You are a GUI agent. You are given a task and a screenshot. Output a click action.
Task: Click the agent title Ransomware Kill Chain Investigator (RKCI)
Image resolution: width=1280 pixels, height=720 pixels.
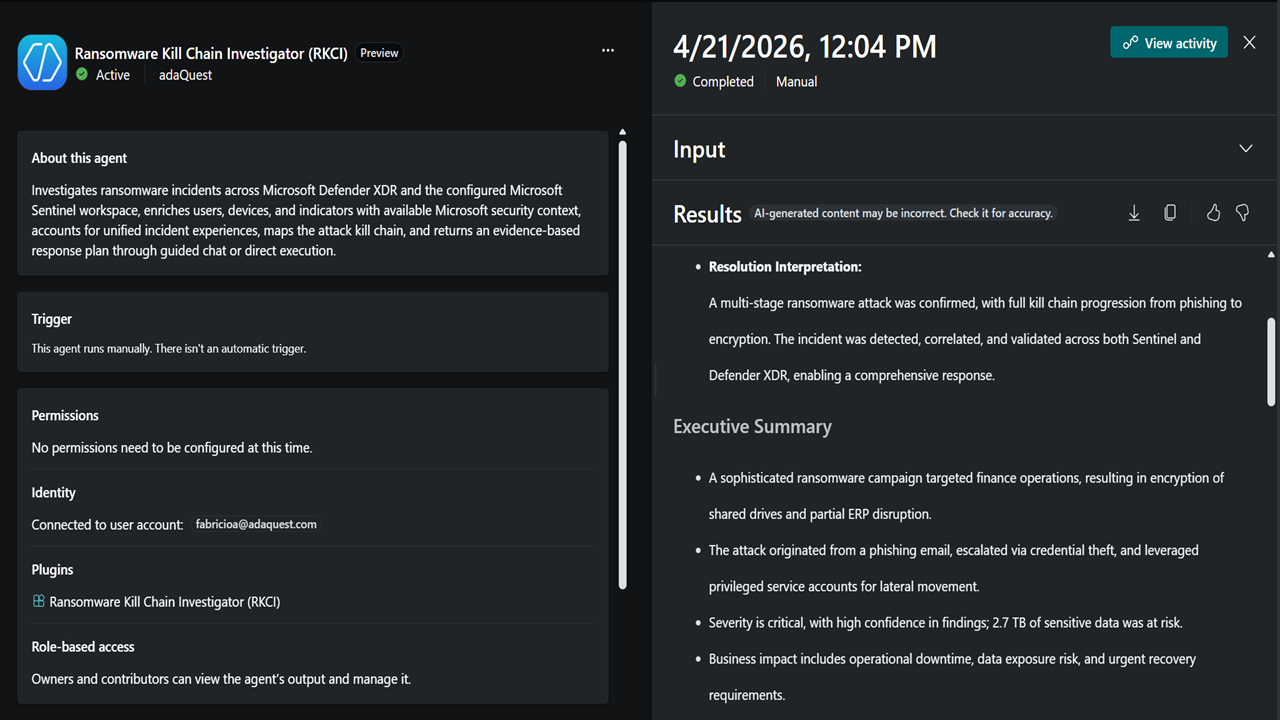[211, 53]
